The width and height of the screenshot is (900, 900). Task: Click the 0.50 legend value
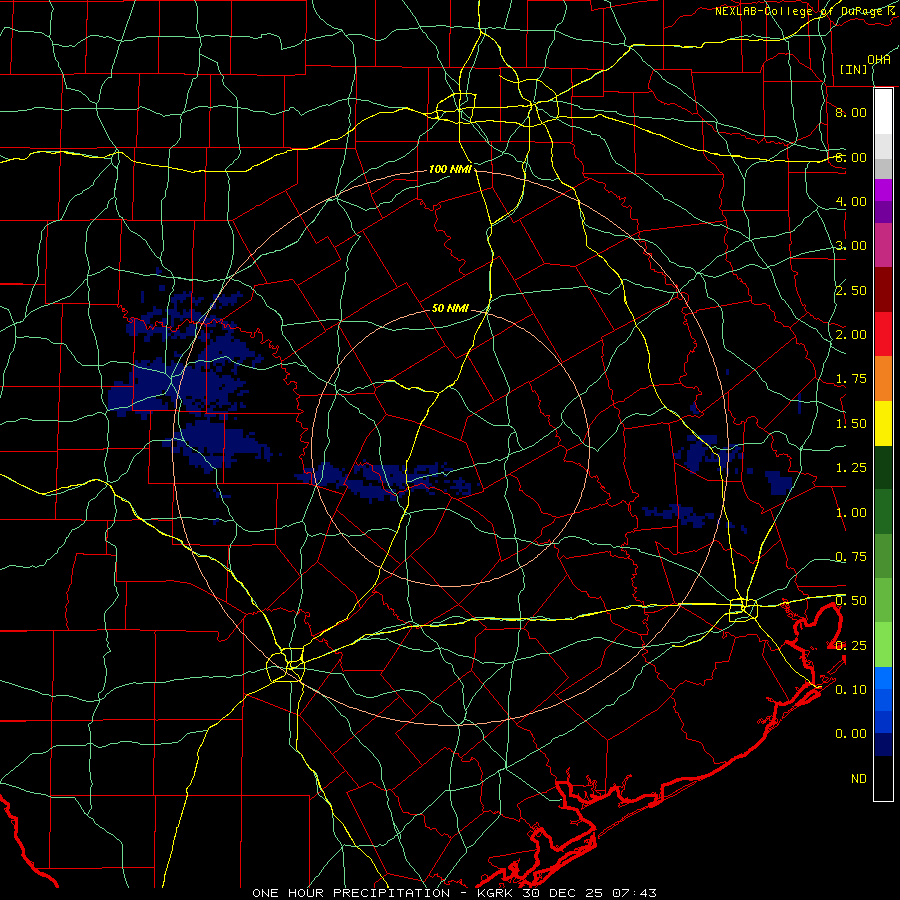click(x=851, y=601)
